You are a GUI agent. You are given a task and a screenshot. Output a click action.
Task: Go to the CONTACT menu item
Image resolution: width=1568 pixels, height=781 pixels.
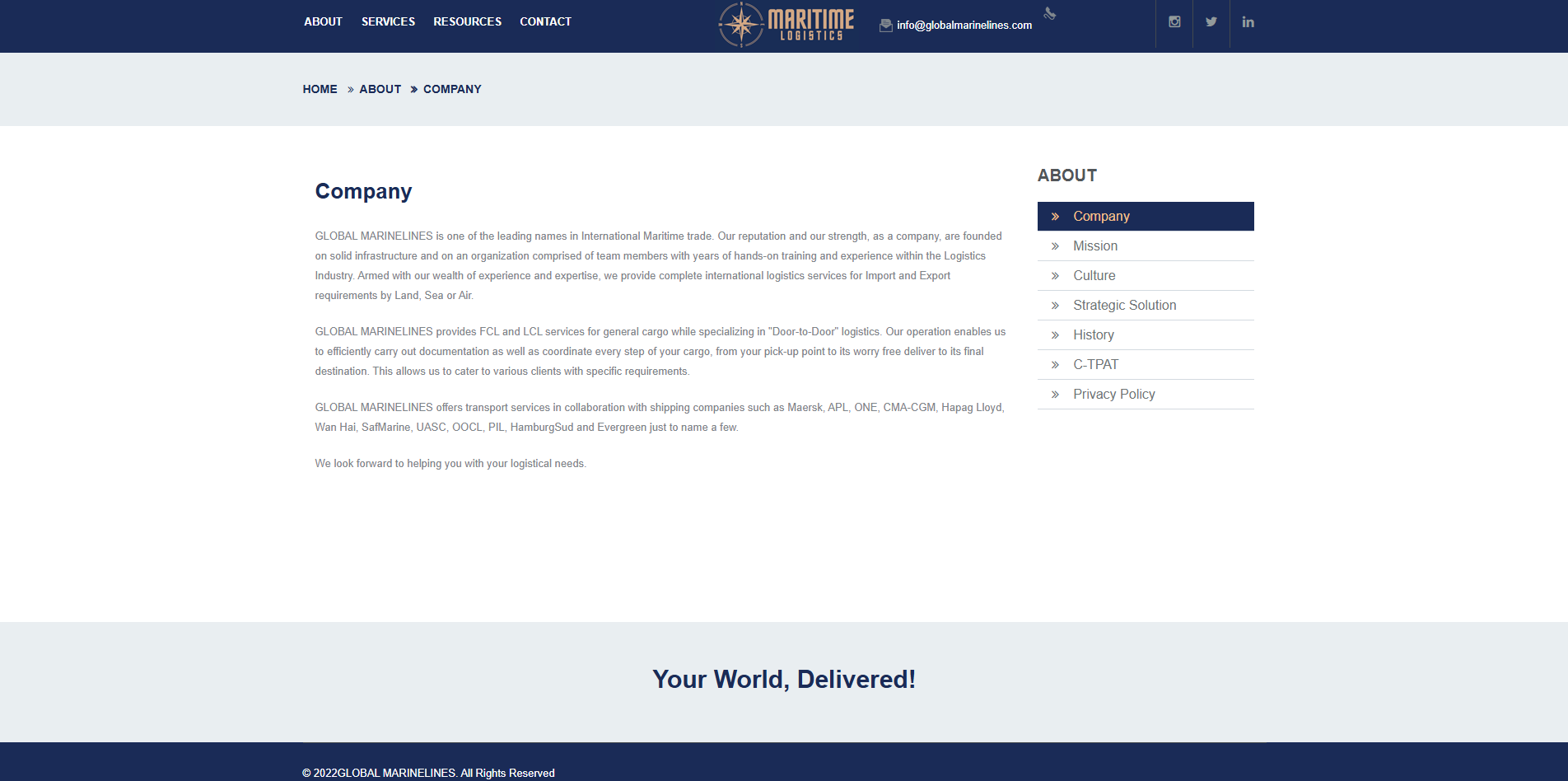coord(545,21)
